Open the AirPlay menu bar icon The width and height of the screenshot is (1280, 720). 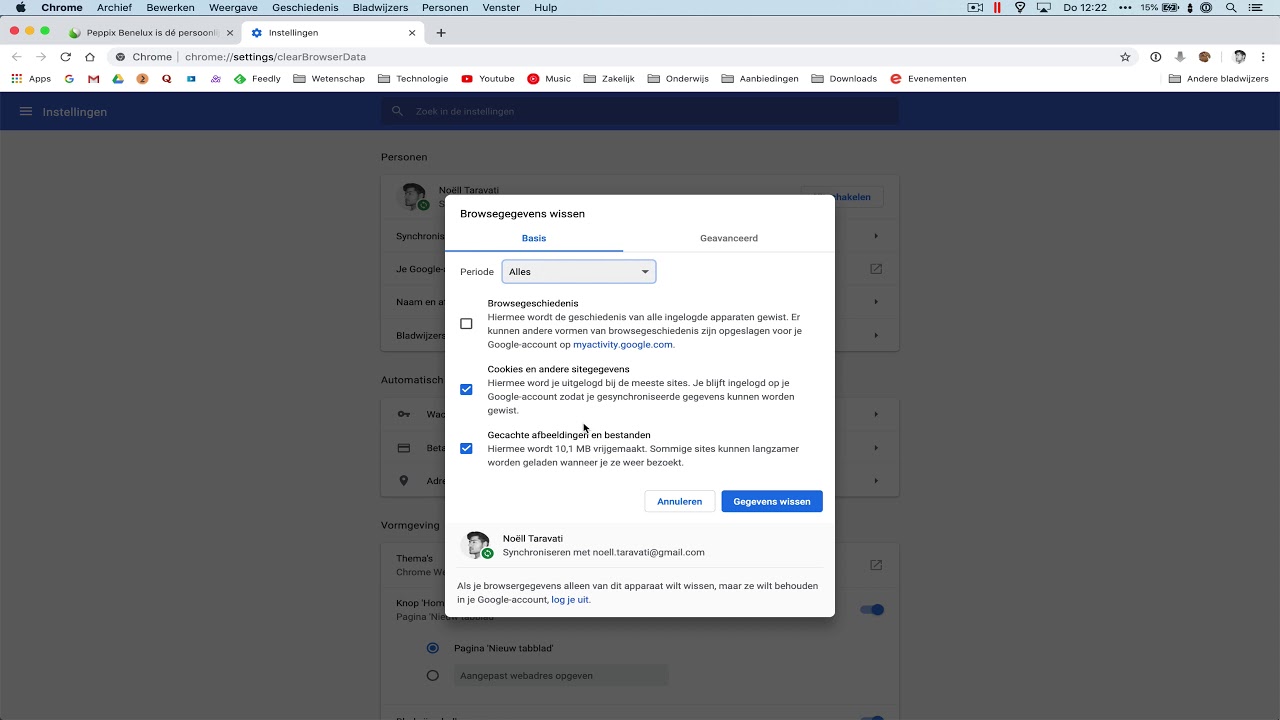click(1044, 7)
